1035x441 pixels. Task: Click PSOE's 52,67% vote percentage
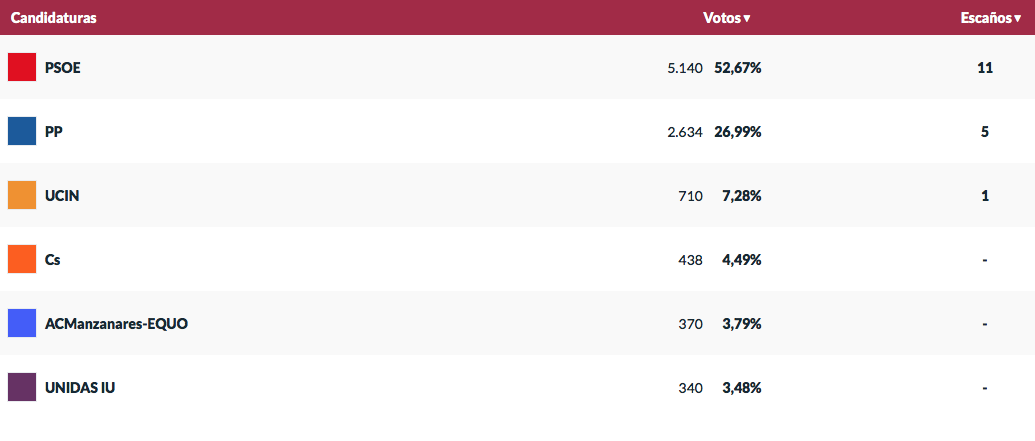point(738,67)
